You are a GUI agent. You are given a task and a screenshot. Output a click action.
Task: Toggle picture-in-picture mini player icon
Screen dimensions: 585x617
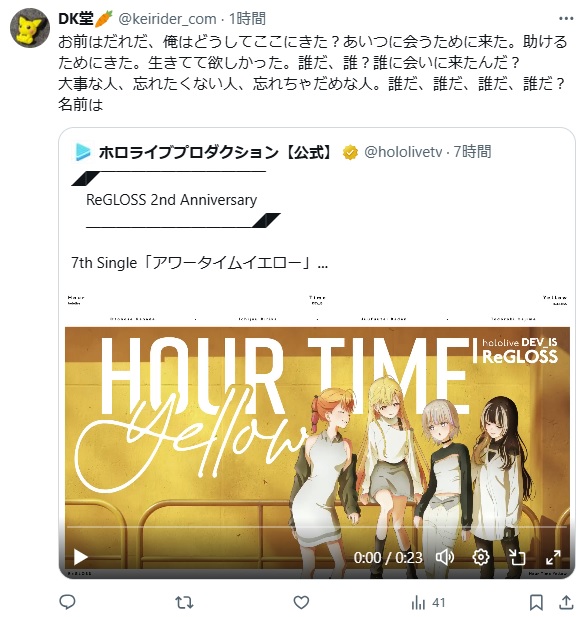coord(517,557)
